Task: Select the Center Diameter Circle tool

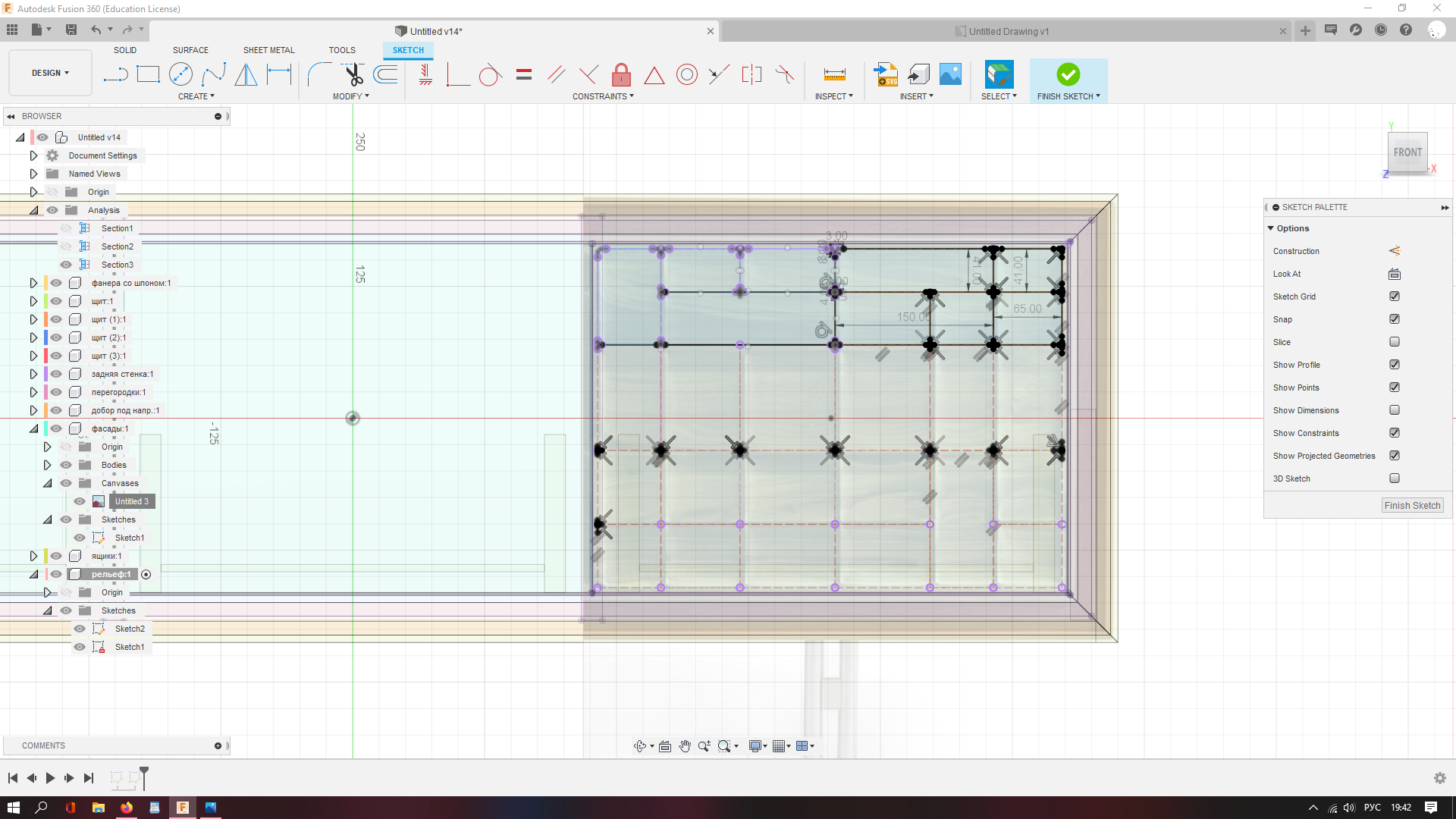Action: 180,74
